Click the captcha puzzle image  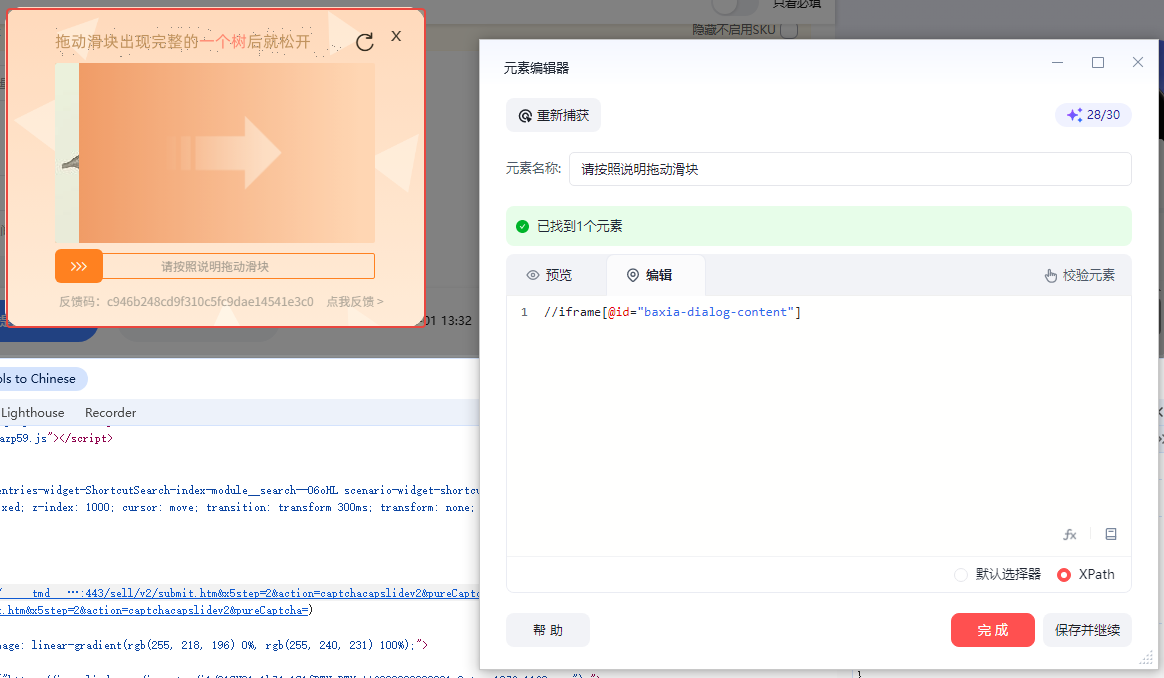click(x=215, y=153)
